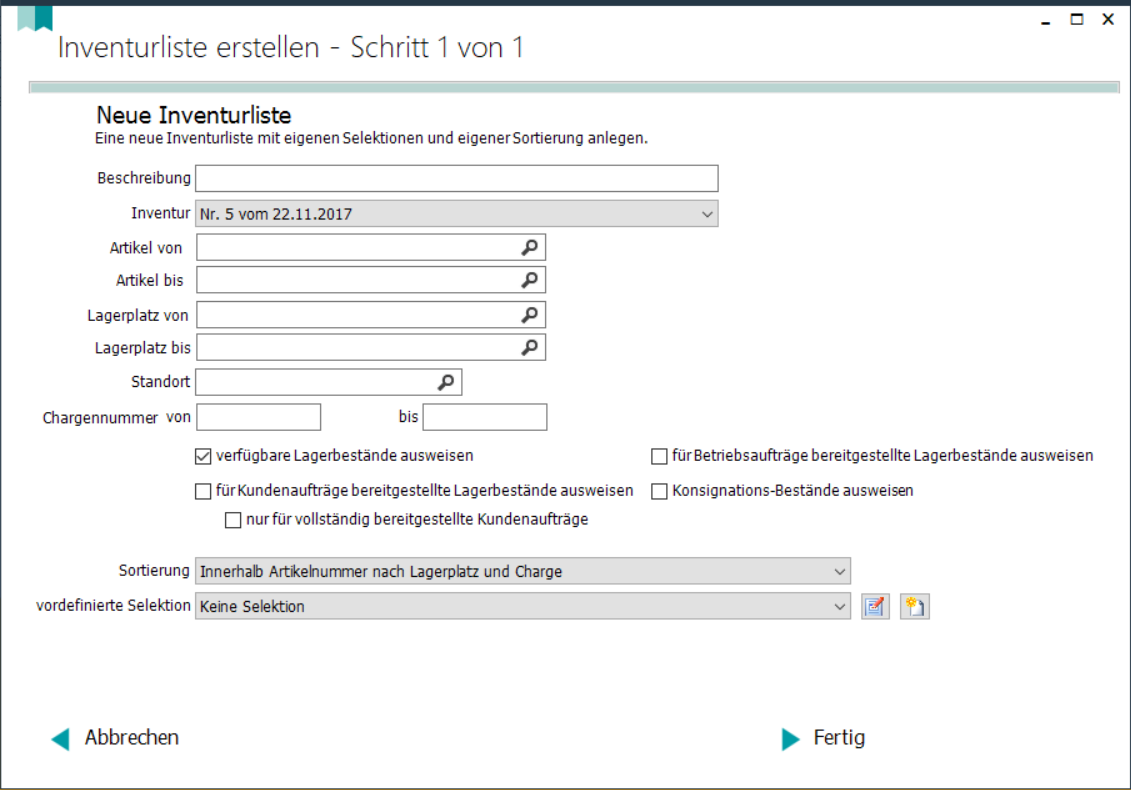Click the search icon in Artikel von

coord(529,247)
